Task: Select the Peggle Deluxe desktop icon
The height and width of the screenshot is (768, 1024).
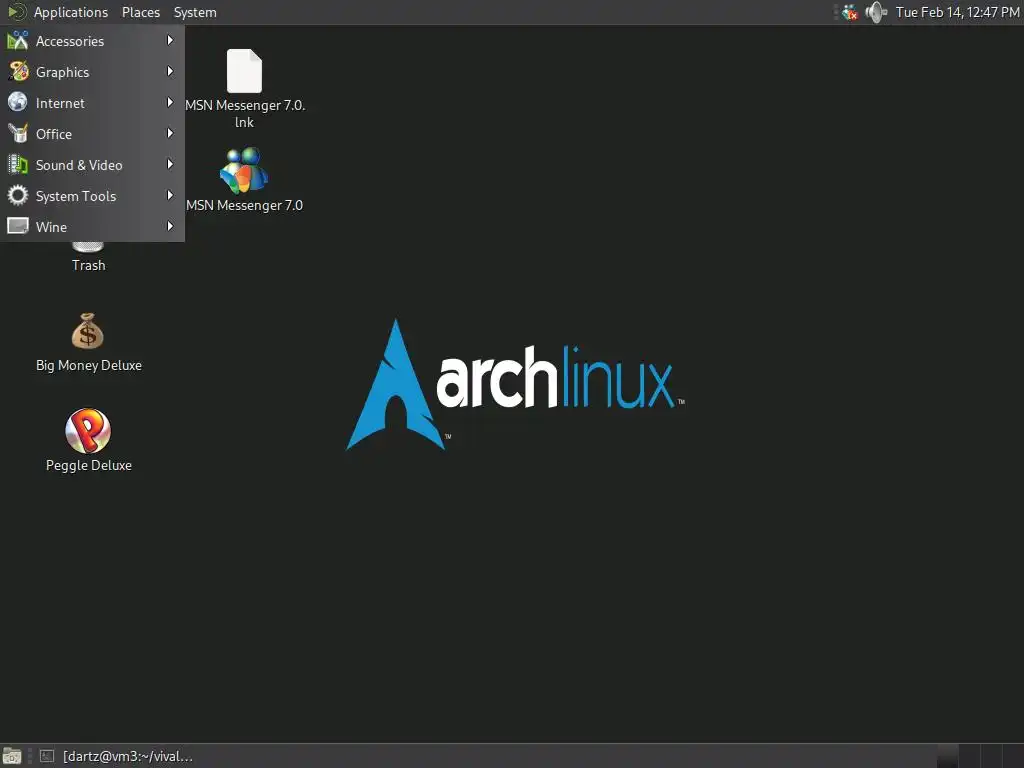Action: click(x=88, y=431)
